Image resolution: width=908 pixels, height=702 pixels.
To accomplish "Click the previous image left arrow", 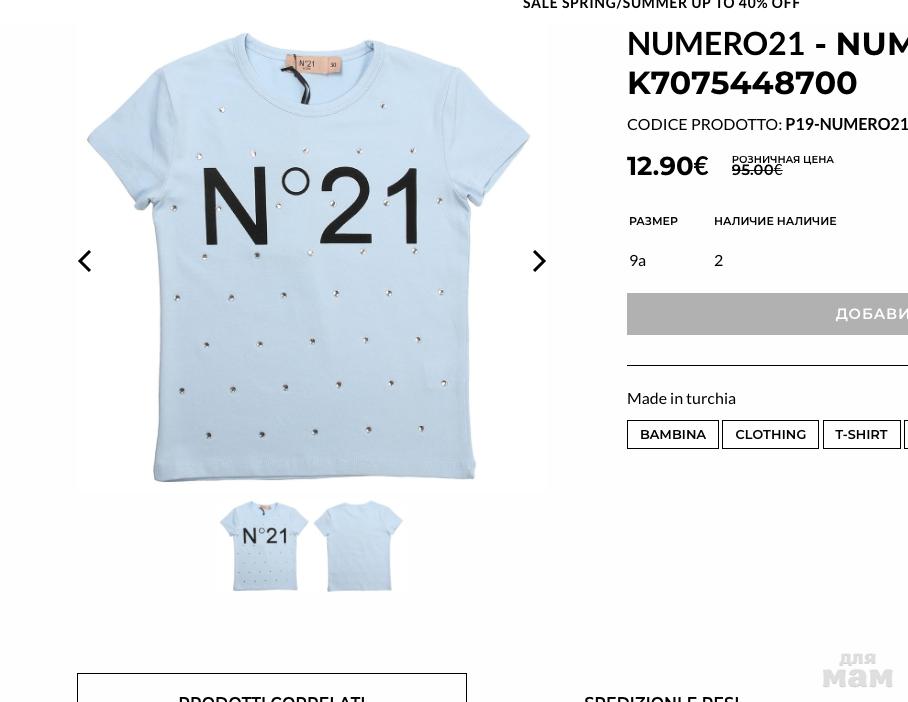I will coord(85,261).
